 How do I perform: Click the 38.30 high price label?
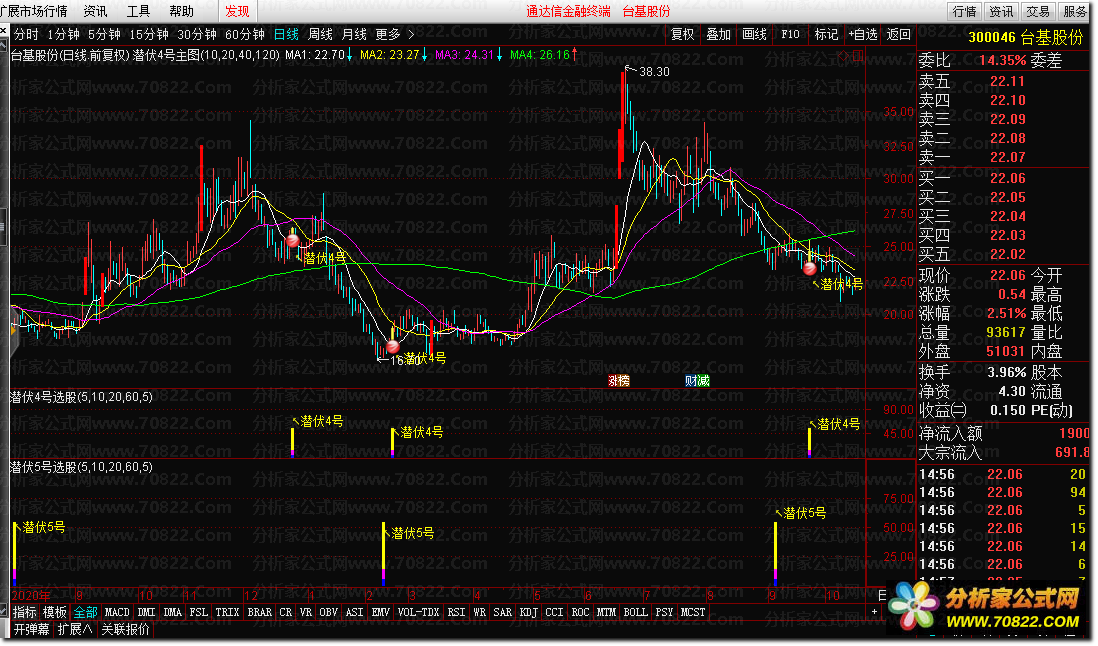point(654,71)
